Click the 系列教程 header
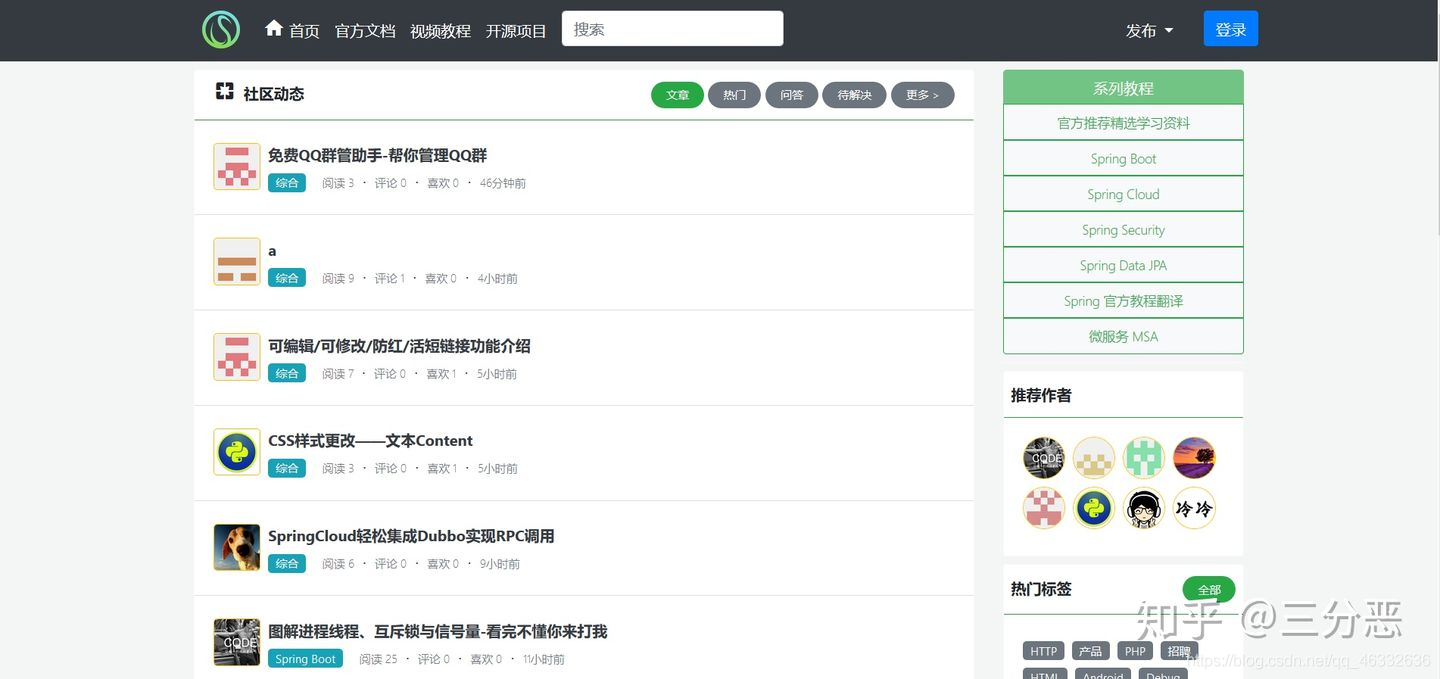The height and width of the screenshot is (679, 1440). (x=1123, y=88)
